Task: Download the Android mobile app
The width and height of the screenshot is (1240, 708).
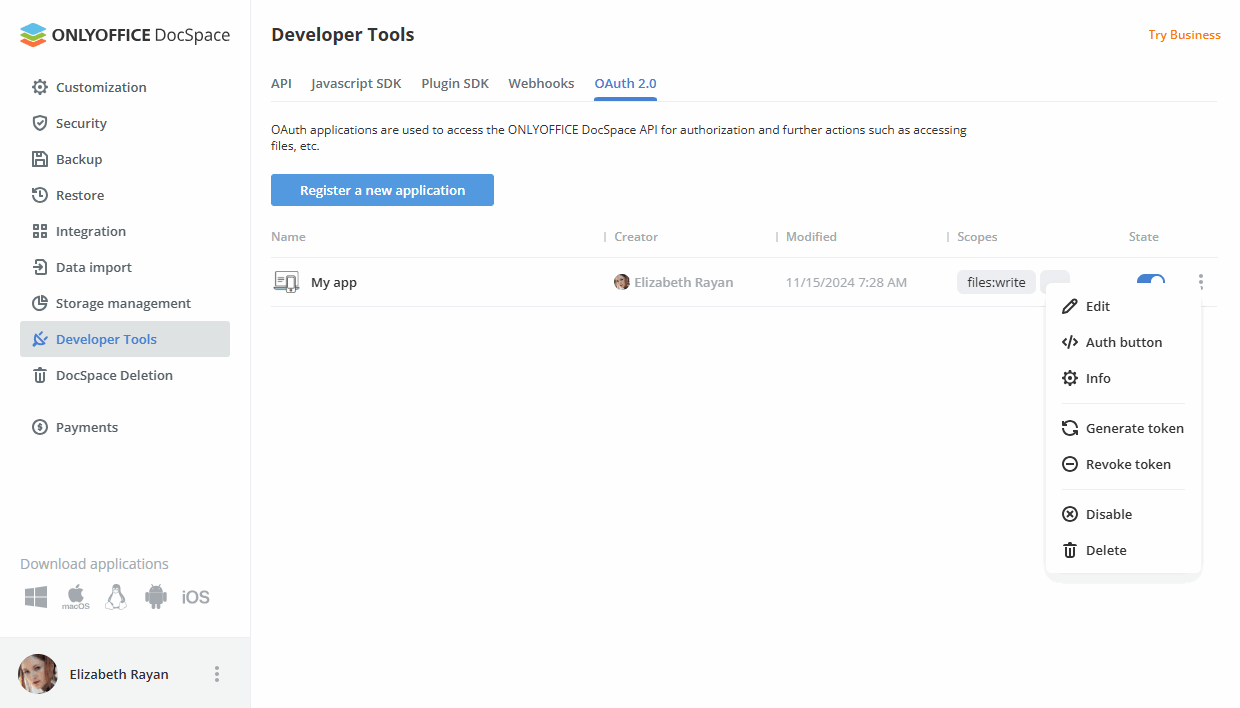Action: tap(156, 597)
